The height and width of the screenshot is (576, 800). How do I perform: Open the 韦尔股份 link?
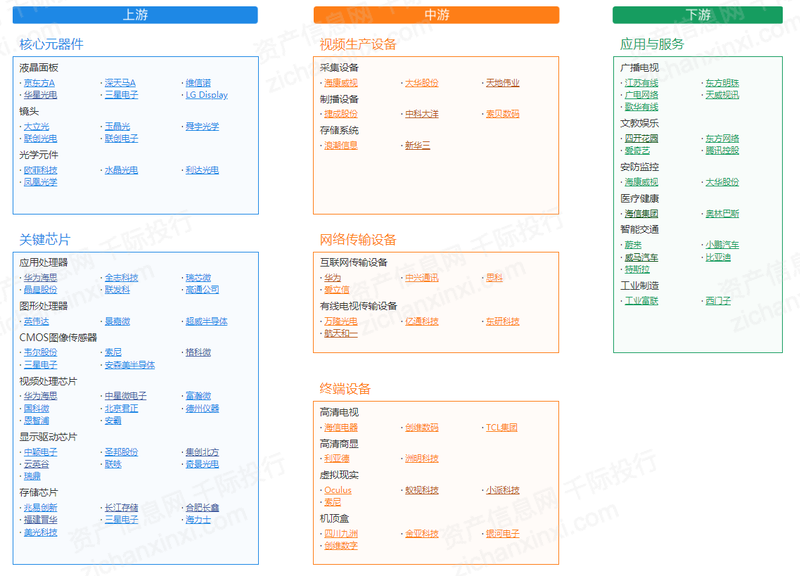coord(40,353)
